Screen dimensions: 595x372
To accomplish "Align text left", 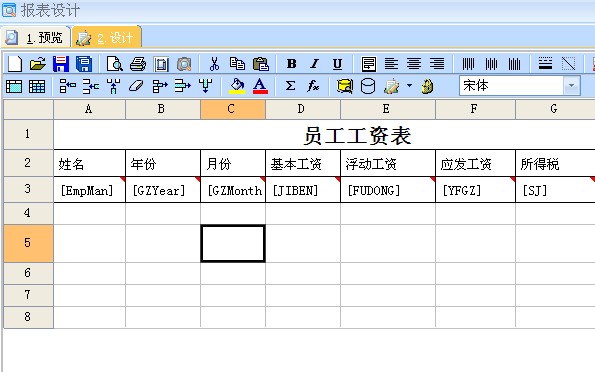I will 391,64.
